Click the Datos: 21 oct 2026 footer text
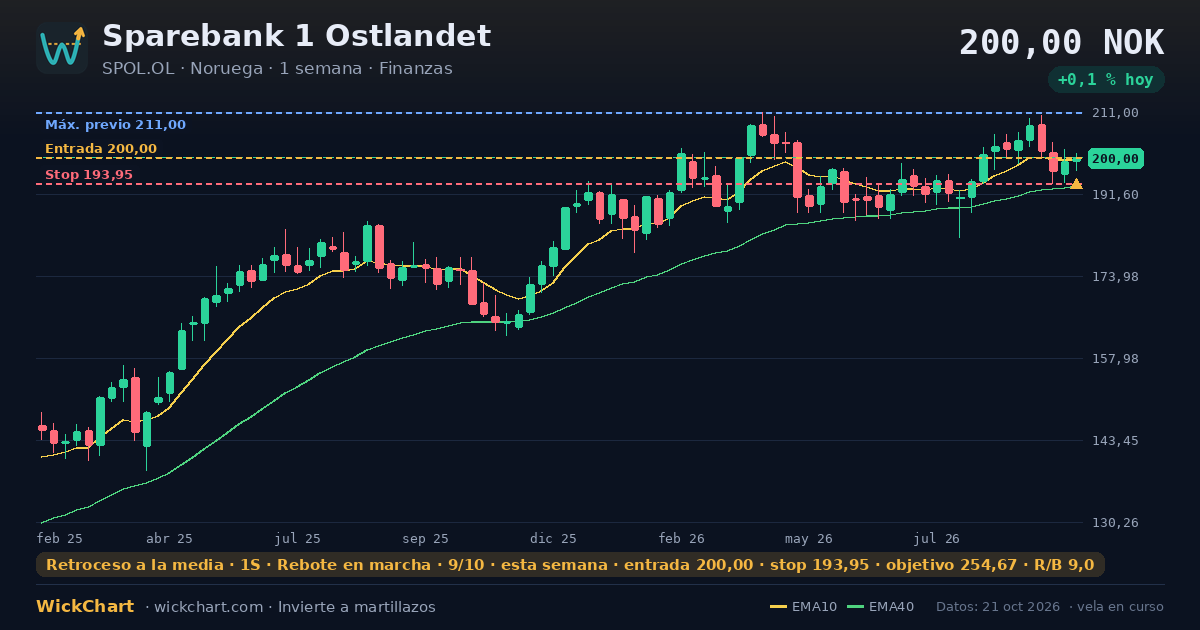 click(x=1000, y=607)
